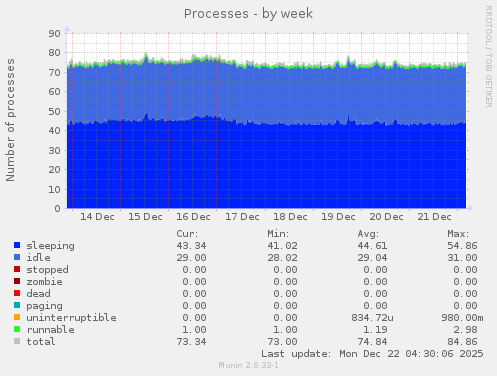Click sleeping average value 44.61
Screen dimensions: 497x376
tap(372, 246)
